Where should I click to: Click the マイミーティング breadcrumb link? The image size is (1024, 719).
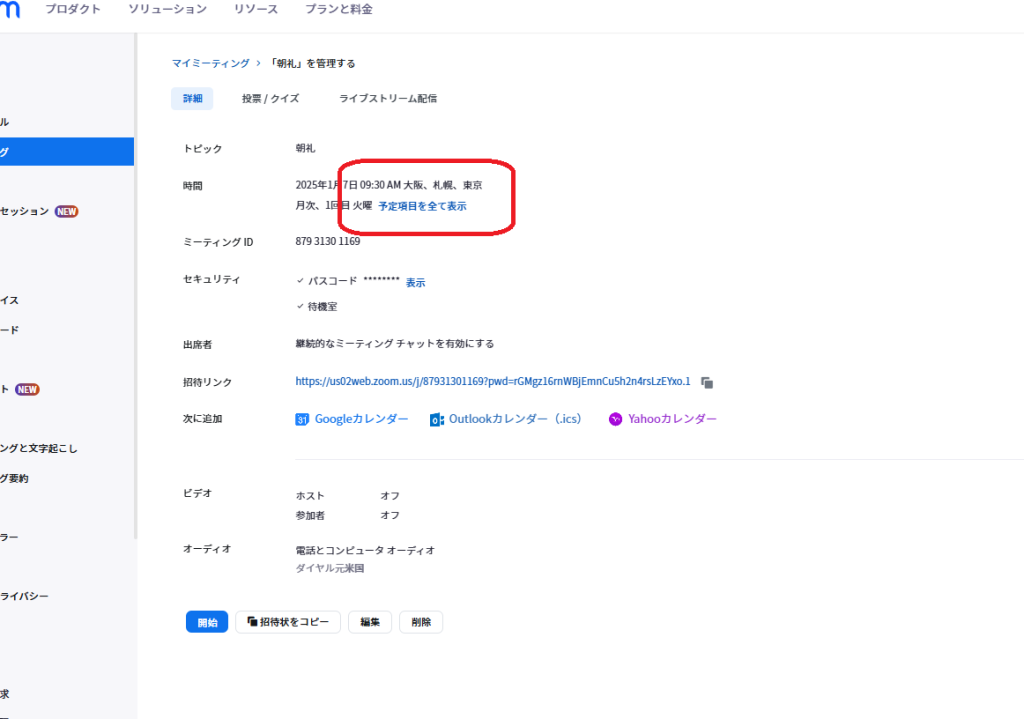[x=210, y=63]
